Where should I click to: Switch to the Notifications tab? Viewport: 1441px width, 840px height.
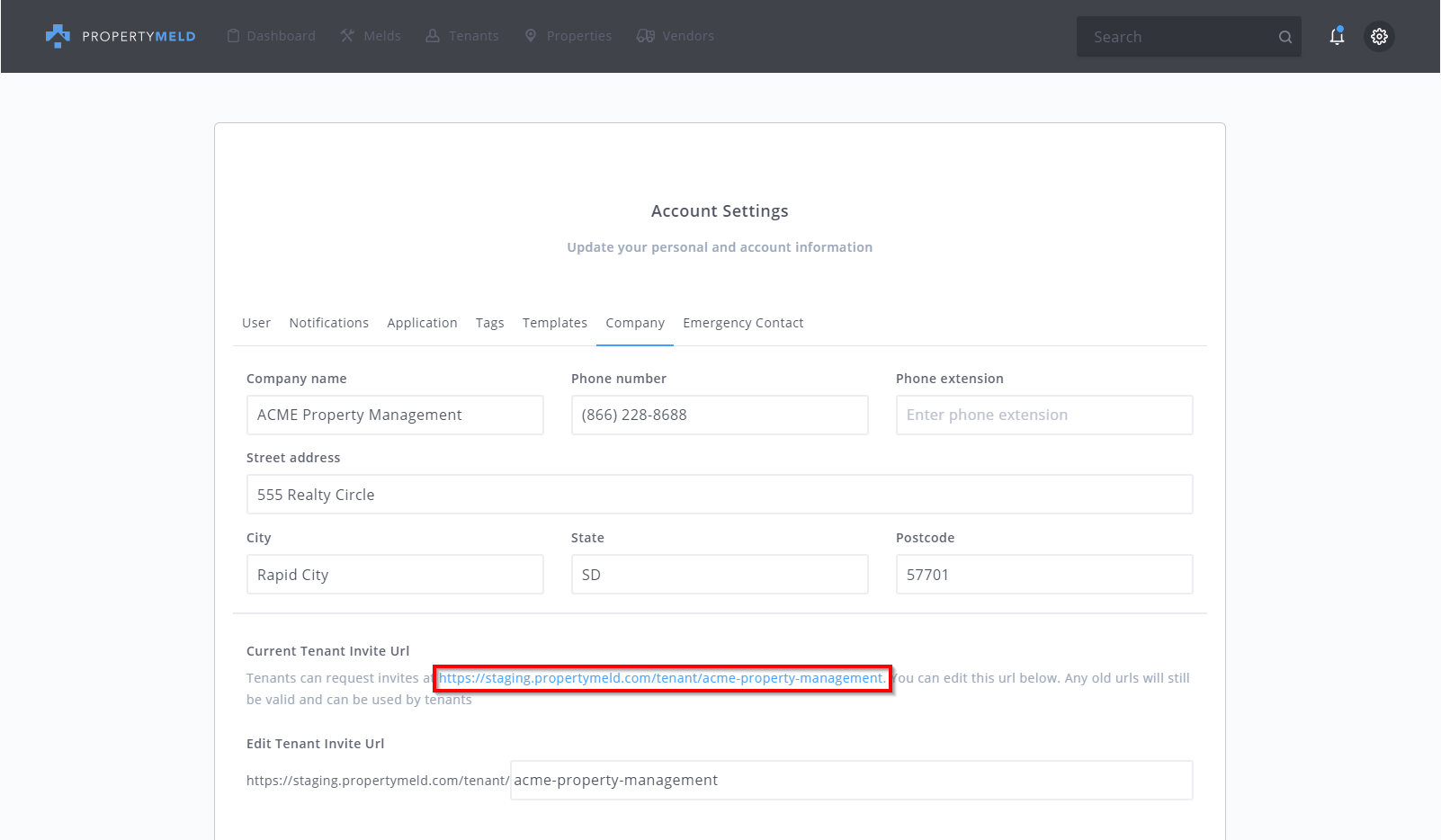coord(329,323)
